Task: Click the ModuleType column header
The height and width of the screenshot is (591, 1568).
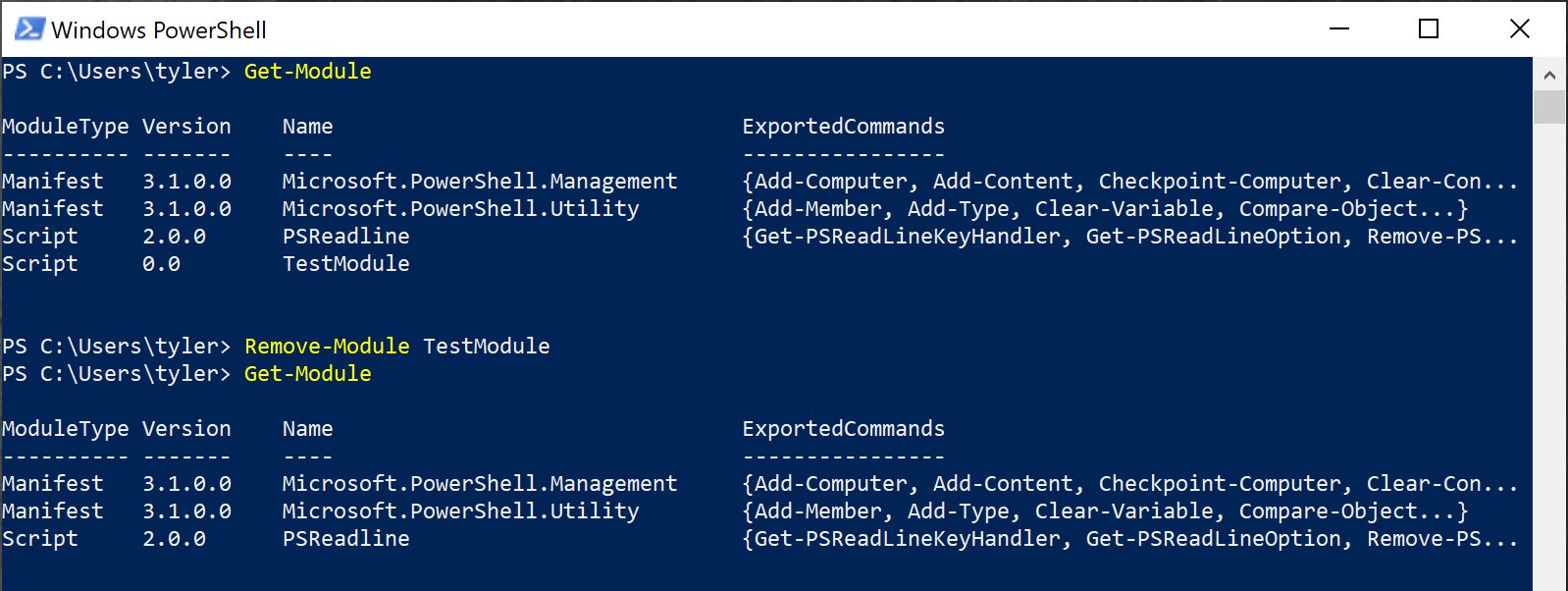Action: click(65, 126)
